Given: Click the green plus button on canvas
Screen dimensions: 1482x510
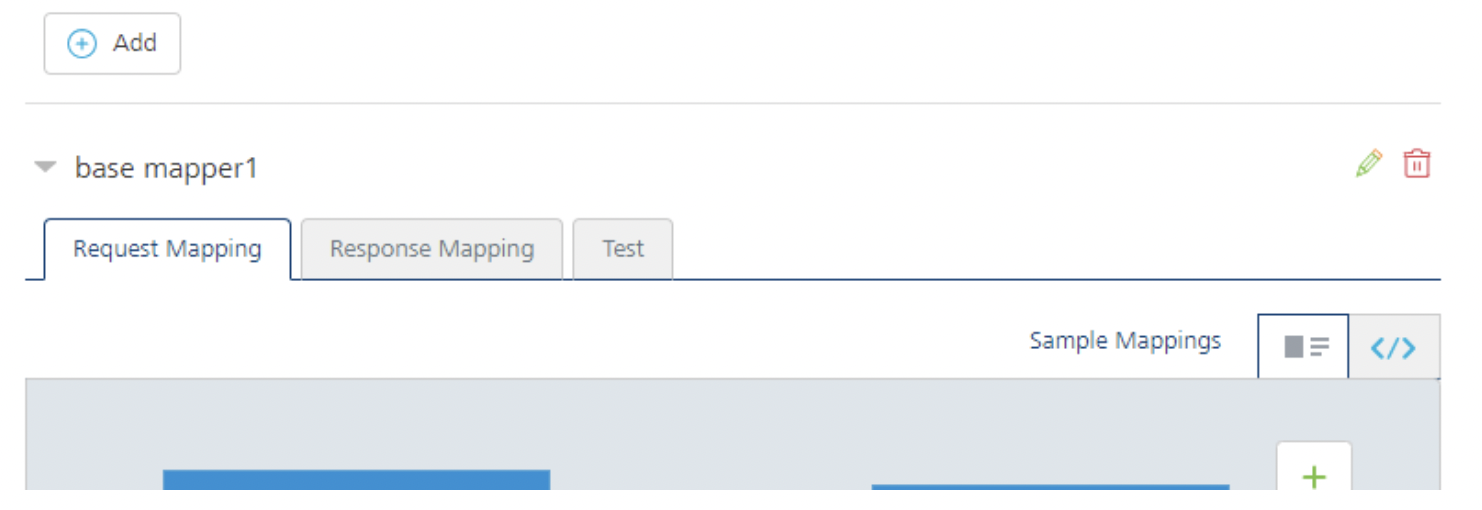Looking at the screenshot, I should [x=1314, y=476].
